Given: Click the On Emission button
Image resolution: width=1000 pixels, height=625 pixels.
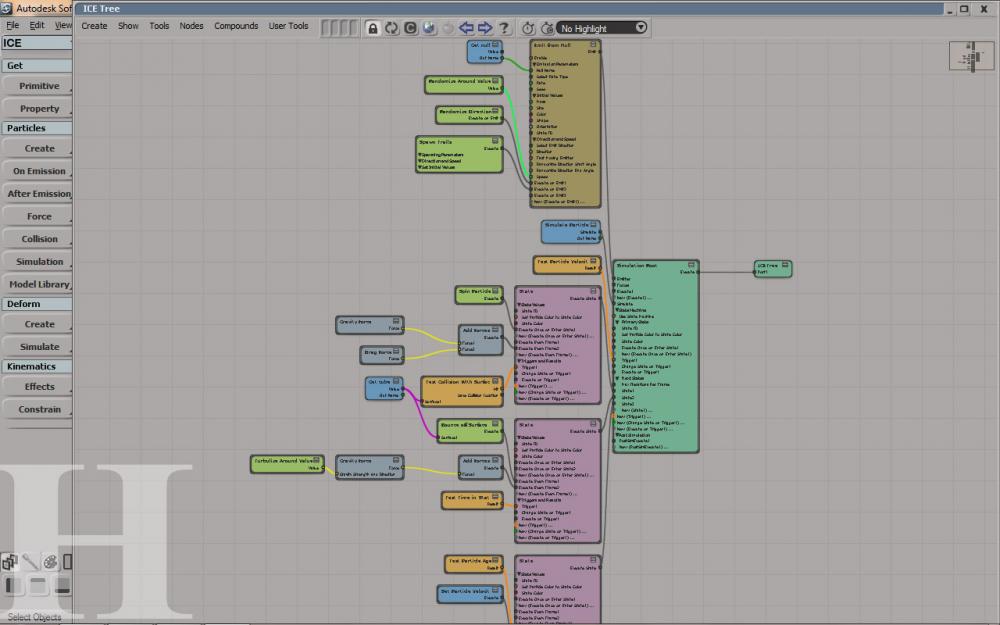Looking at the screenshot, I should click(x=38, y=171).
